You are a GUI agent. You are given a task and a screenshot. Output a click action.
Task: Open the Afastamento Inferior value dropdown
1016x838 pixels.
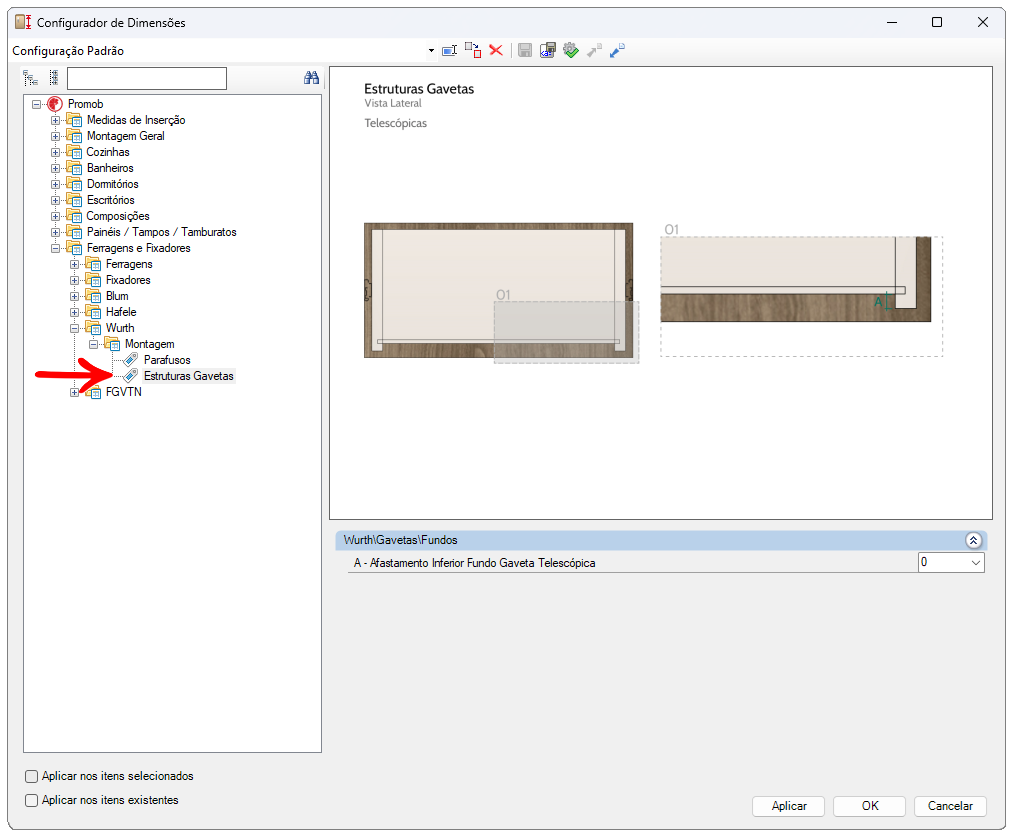click(976, 563)
